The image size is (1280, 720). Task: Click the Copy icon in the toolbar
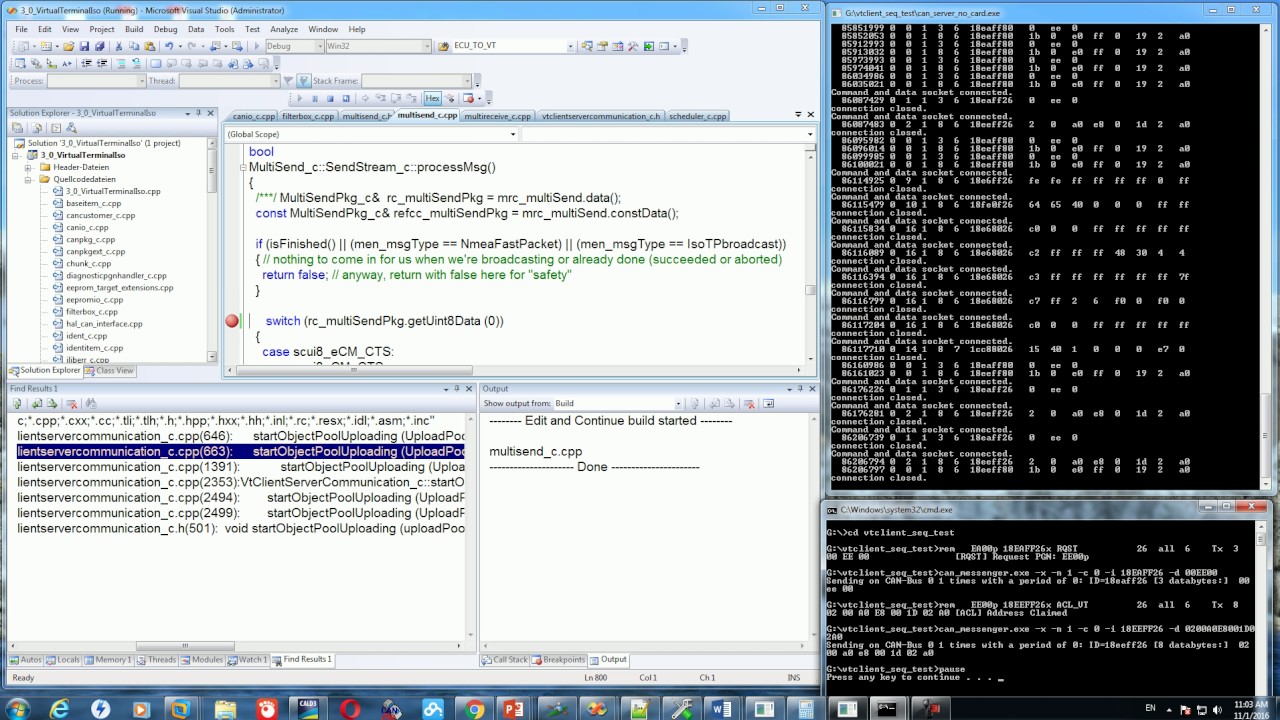(x=134, y=46)
